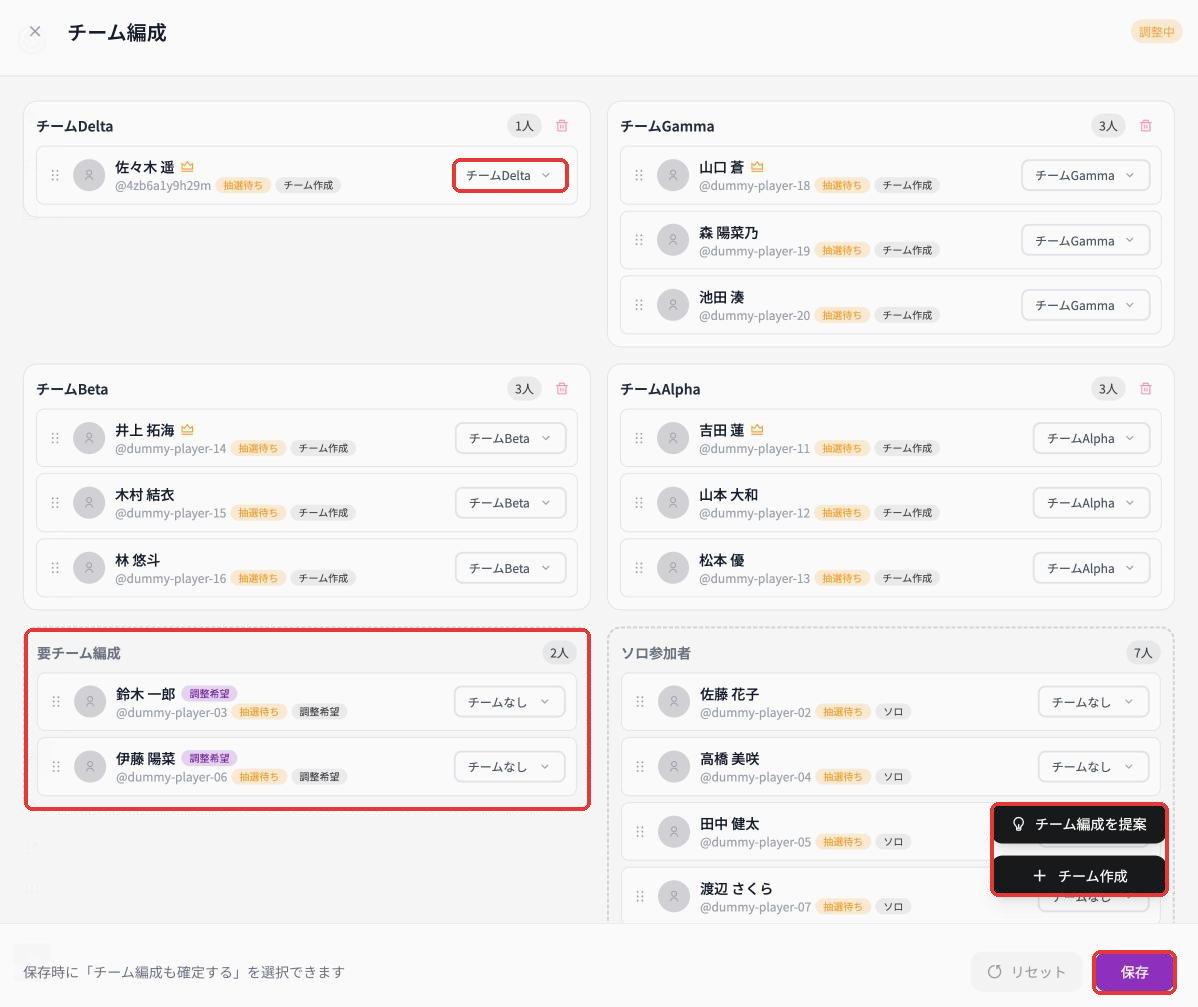The image size is (1198, 1007).
Task: Open team dropdown for 鈴木 一郎
Action: point(510,702)
